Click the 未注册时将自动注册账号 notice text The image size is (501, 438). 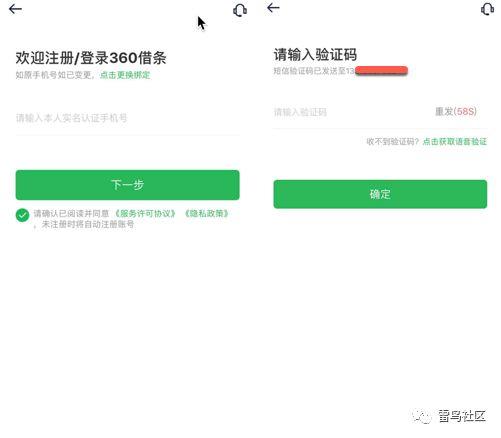pos(88,224)
